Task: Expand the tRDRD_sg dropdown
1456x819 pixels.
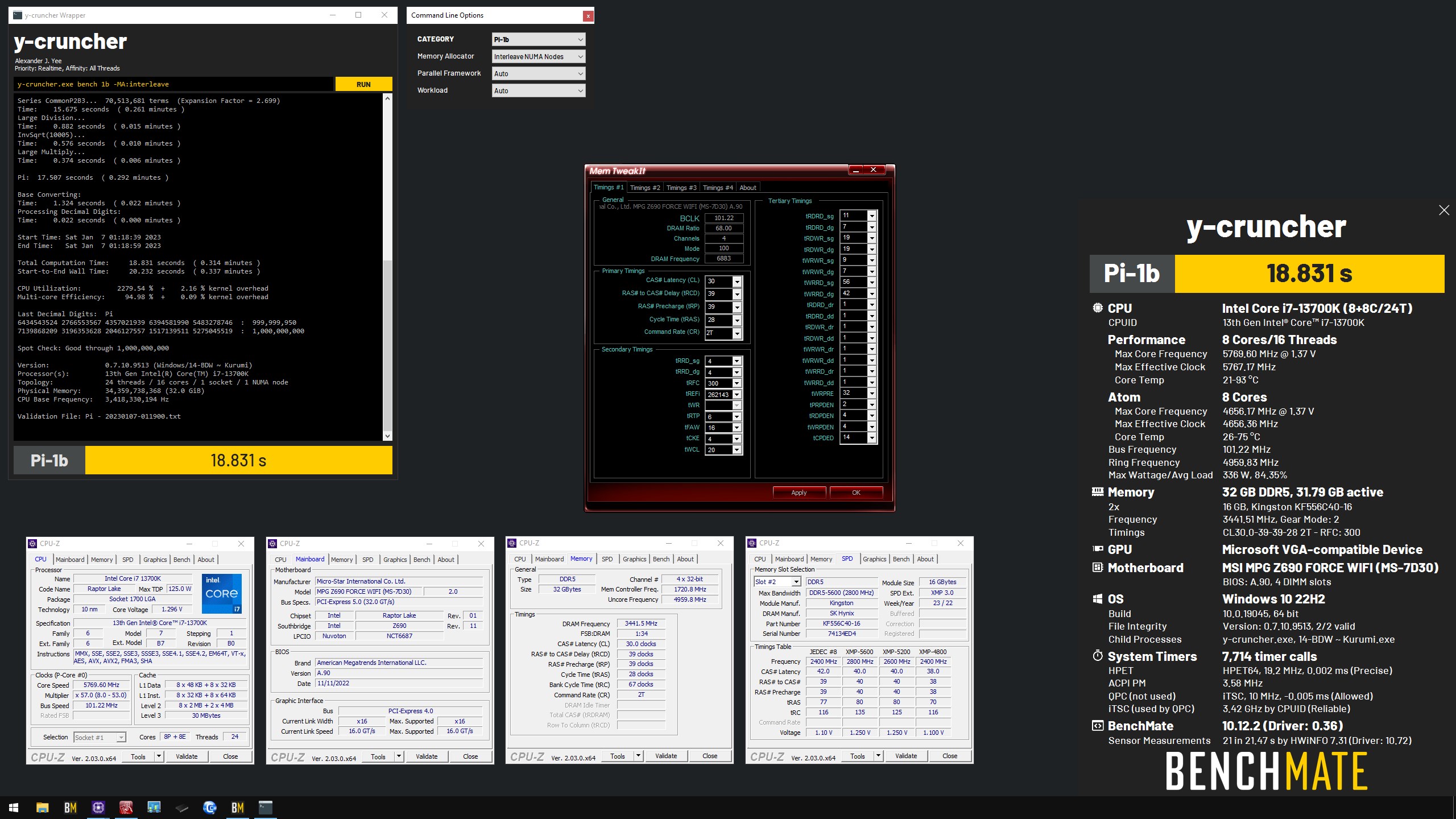Action: point(872,216)
